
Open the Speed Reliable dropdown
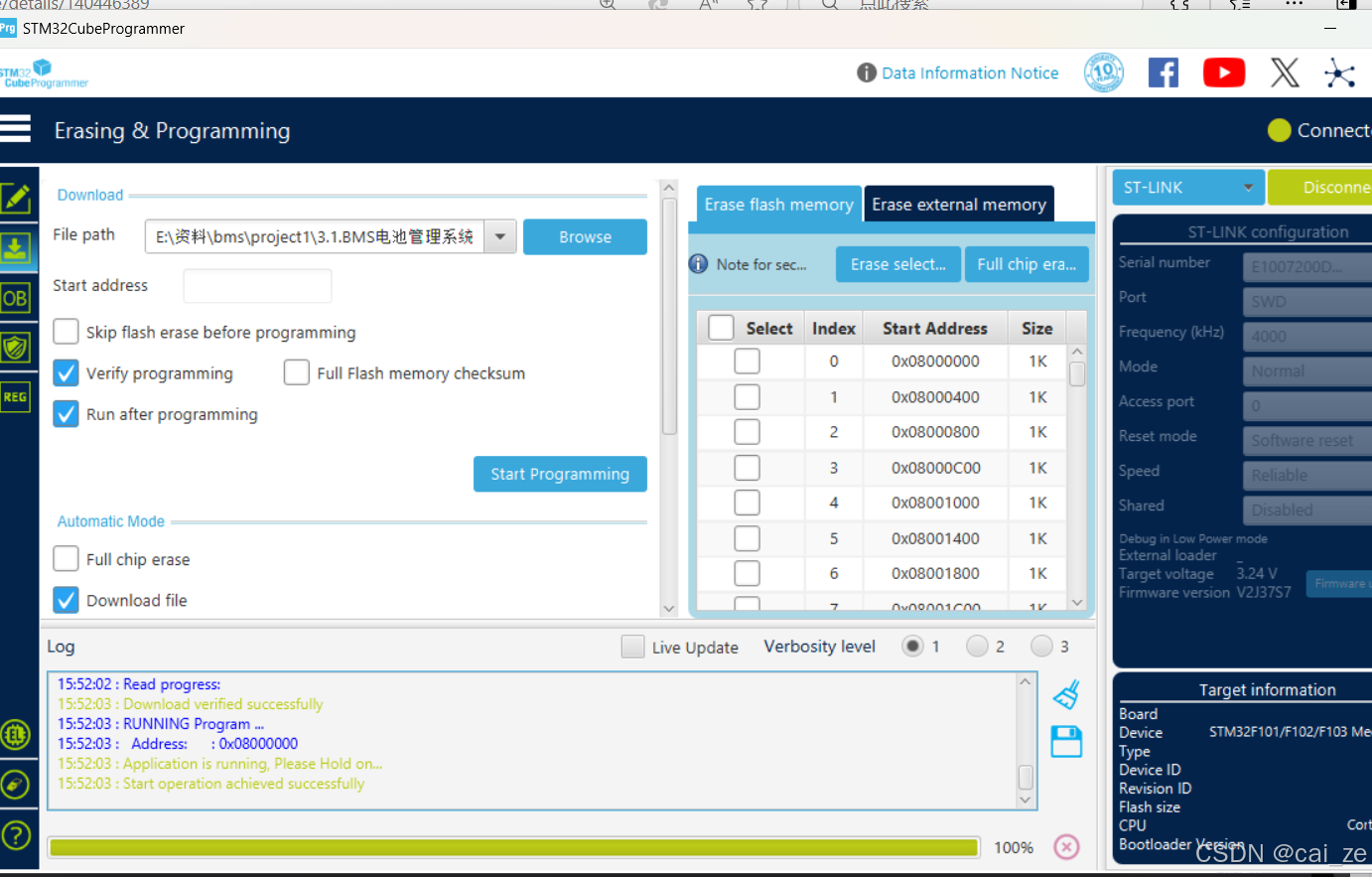[x=1307, y=476]
